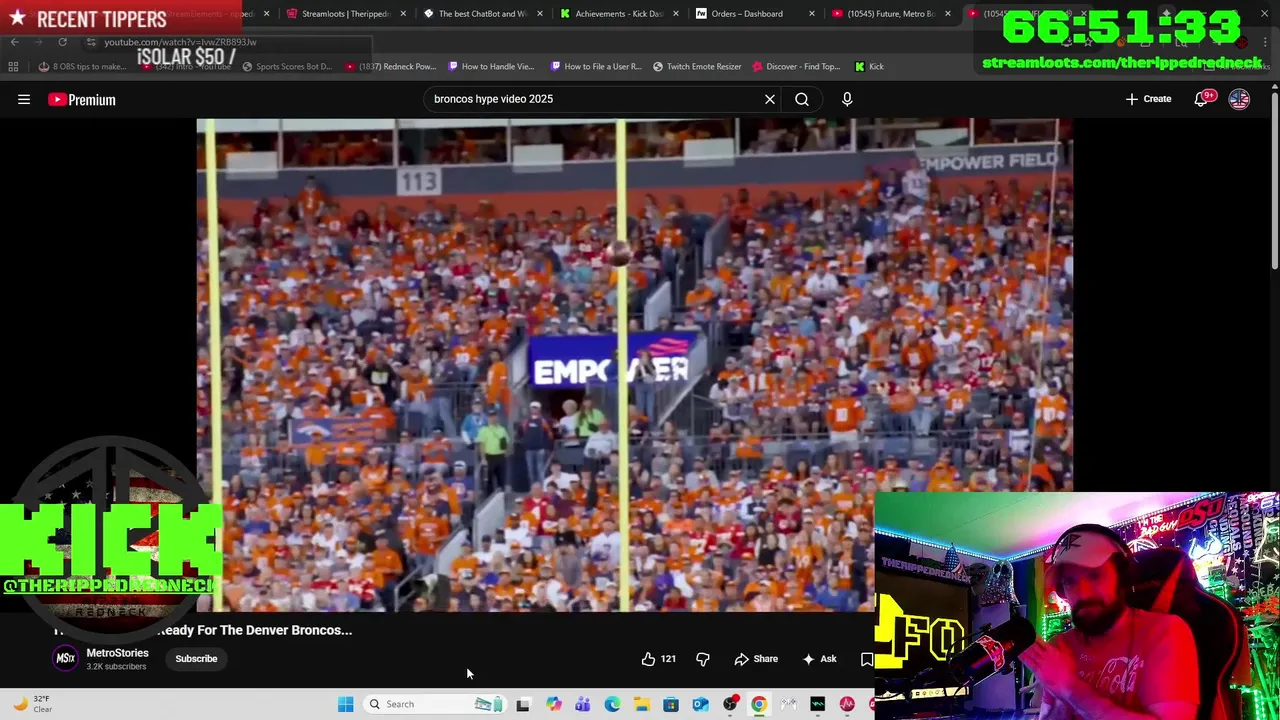Image resolution: width=1280 pixels, height=720 pixels.
Task: Close the Orders – Dashboard tab
Action: point(811,14)
